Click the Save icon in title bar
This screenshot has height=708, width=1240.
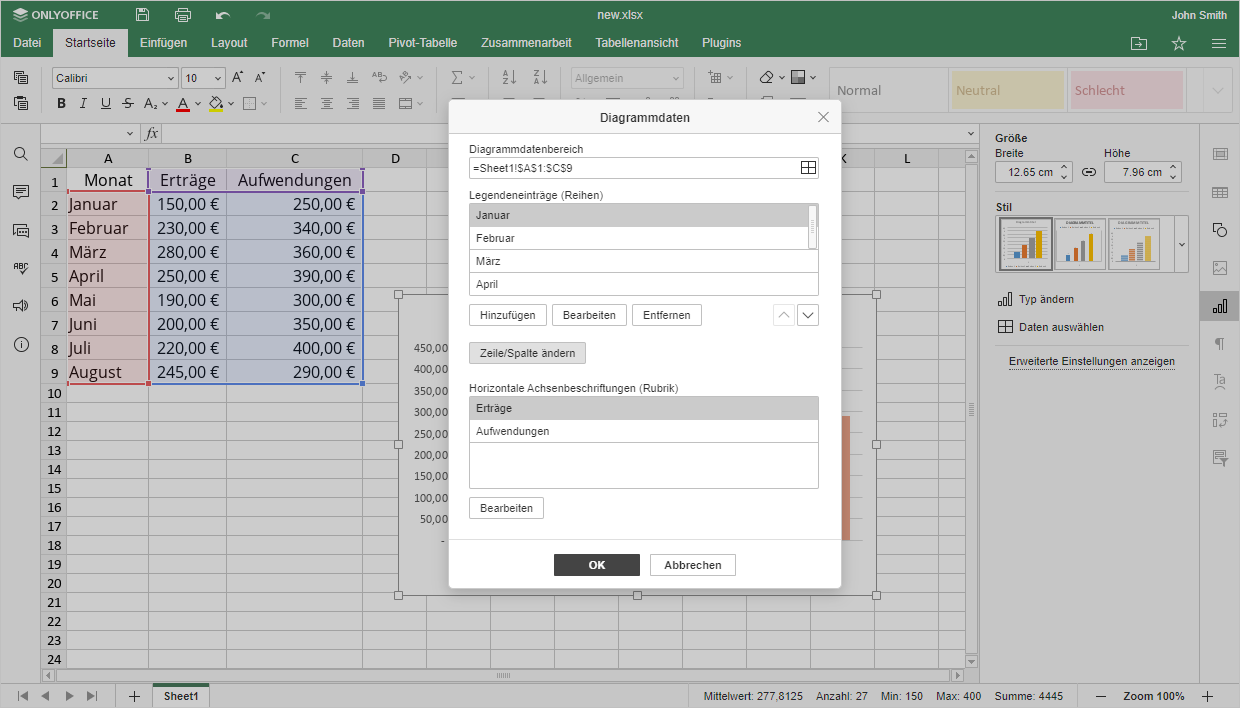click(x=143, y=15)
